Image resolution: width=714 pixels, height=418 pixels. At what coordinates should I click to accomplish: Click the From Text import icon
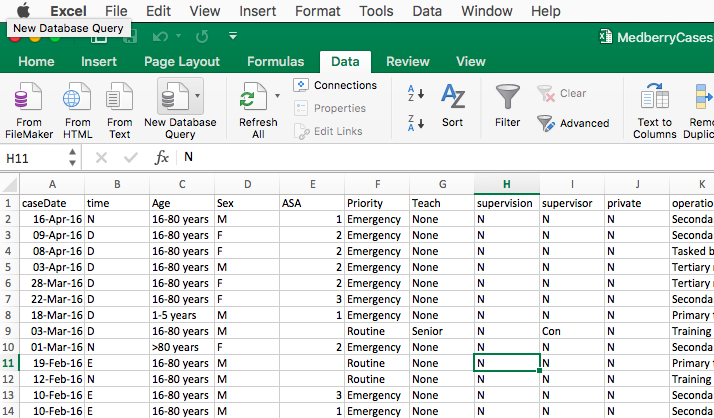[120, 109]
